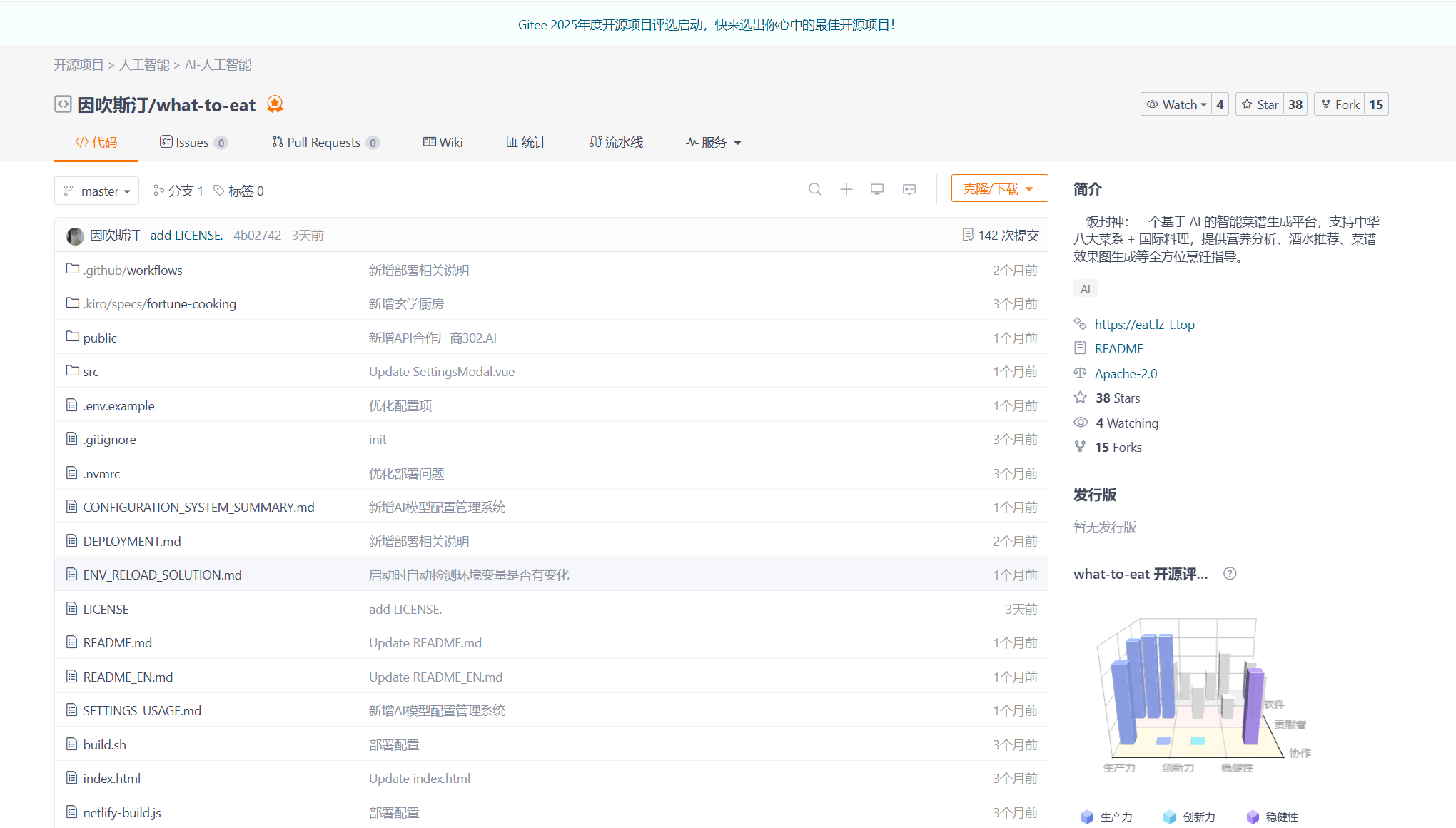Click the Apache-2.0 license scale icon
The width and height of the screenshot is (1456, 828).
tap(1080, 373)
